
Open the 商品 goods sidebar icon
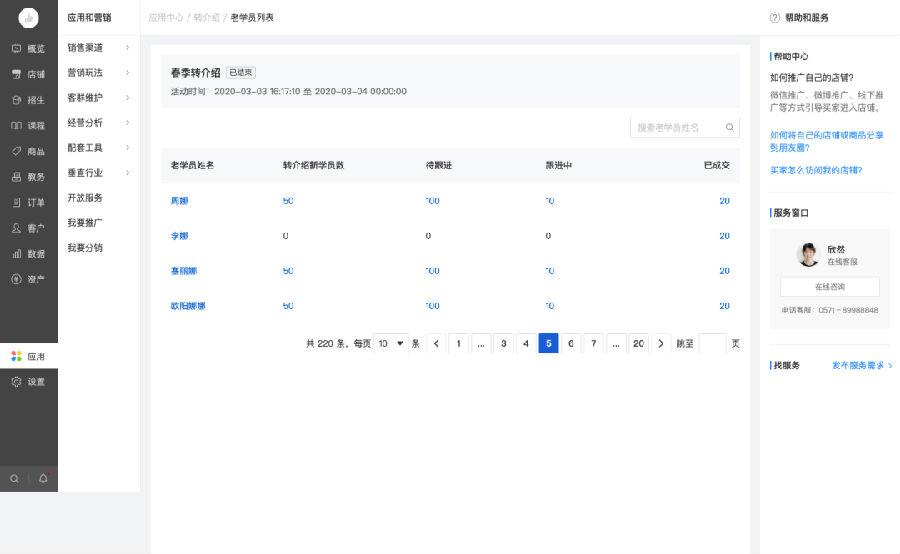tap(17, 151)
